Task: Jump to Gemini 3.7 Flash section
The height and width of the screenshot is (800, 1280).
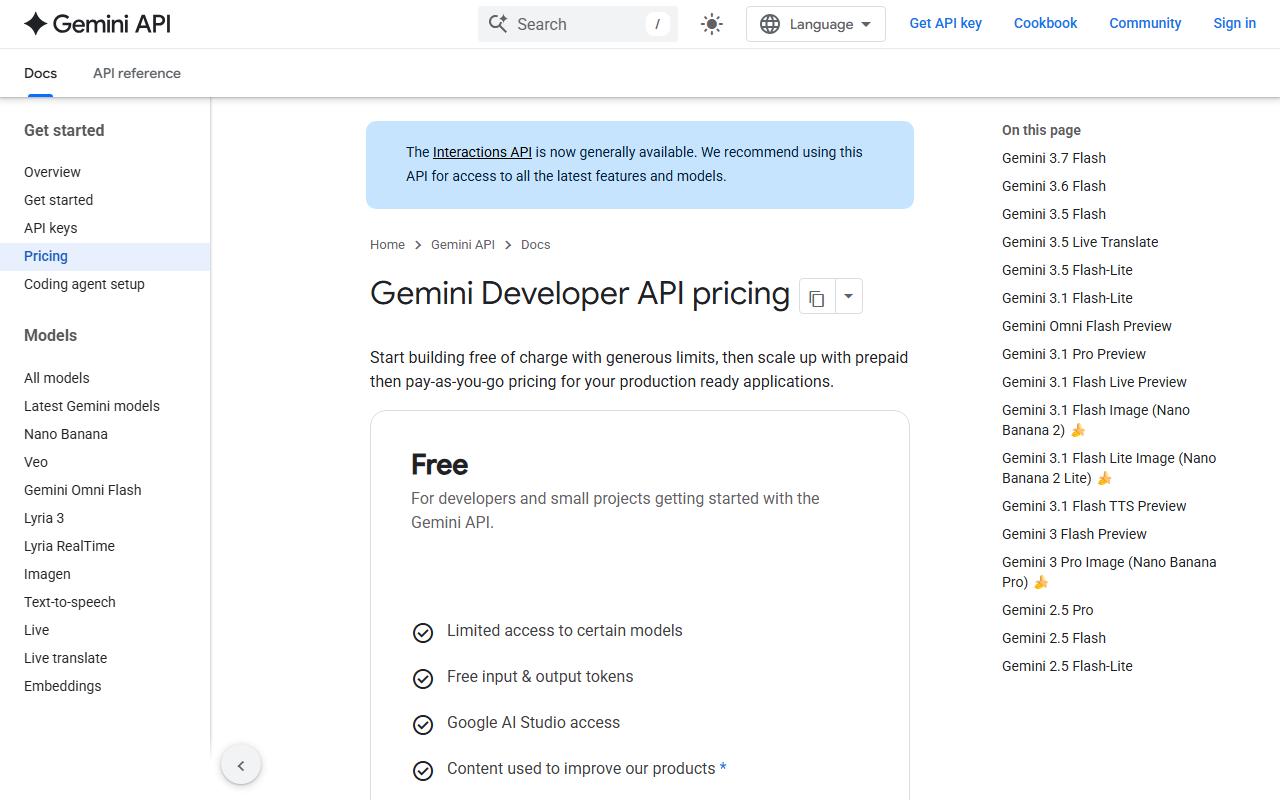Action: coord(1054,158)
